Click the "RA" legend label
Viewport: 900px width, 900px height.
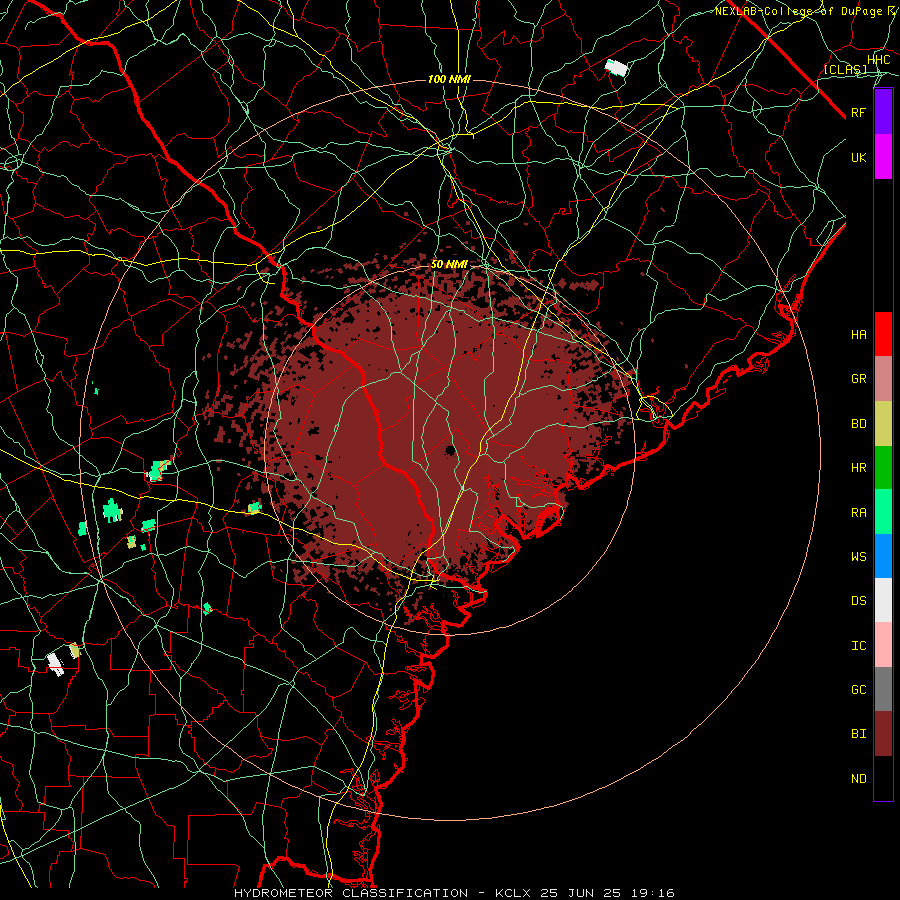(858, 512)
